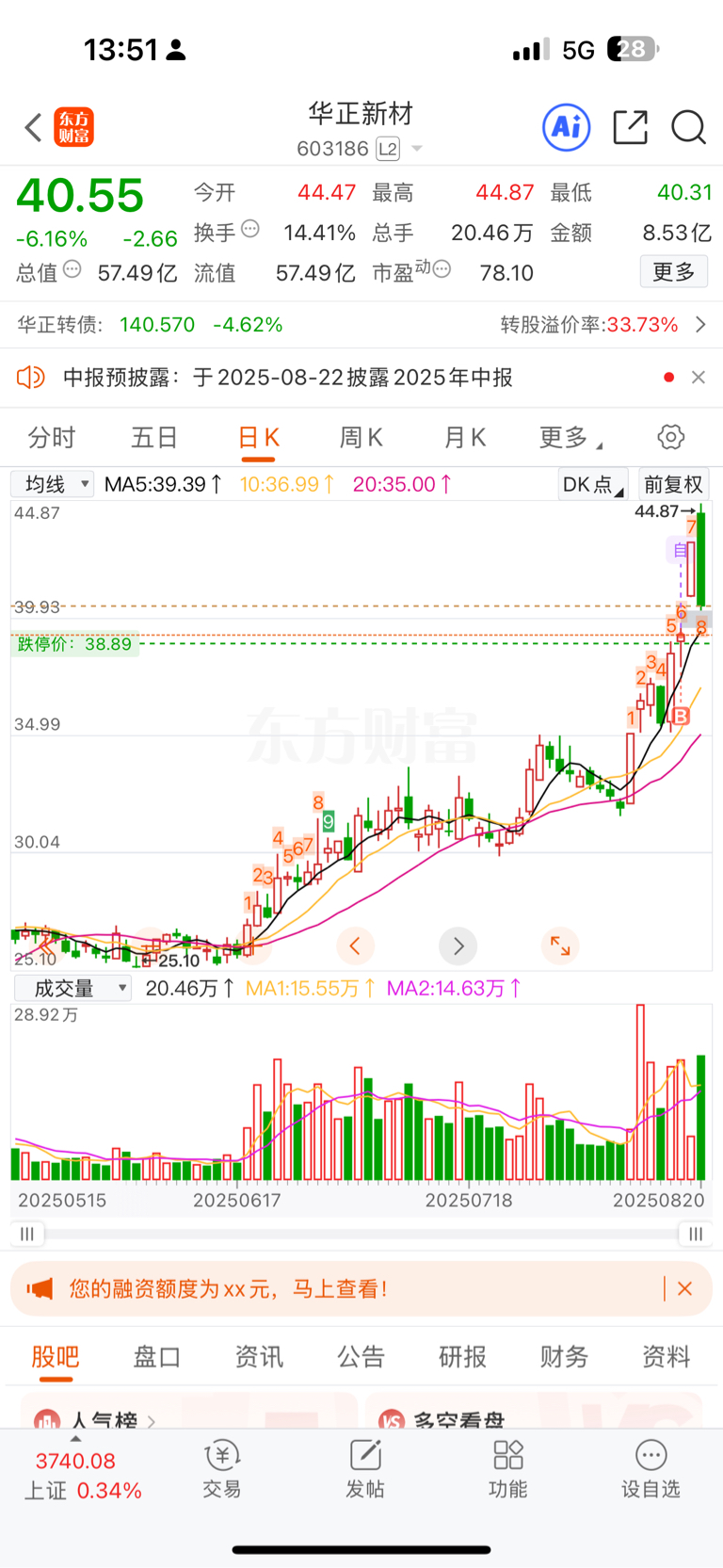The image size is (723, 1568).
Task: Expand the 更多 chart period menu
Action: (x=570, y=437)
